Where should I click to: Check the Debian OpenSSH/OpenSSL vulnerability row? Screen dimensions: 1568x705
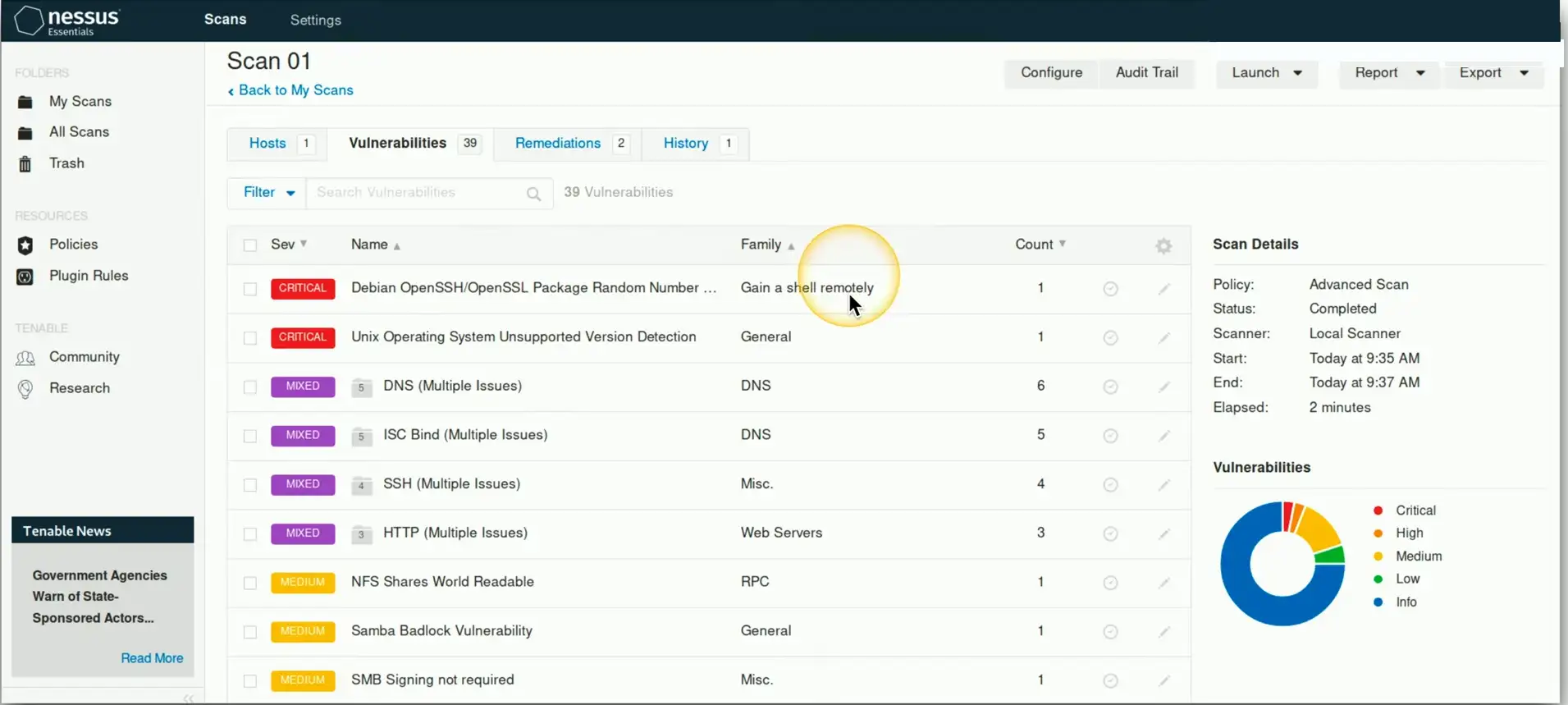click(x=250, y=289)
